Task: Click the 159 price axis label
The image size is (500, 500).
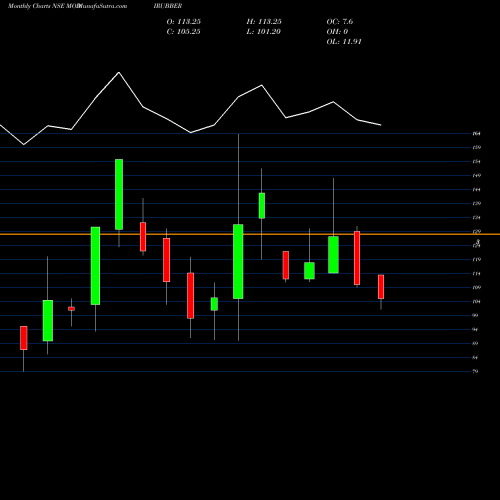Action: (477, 147)
